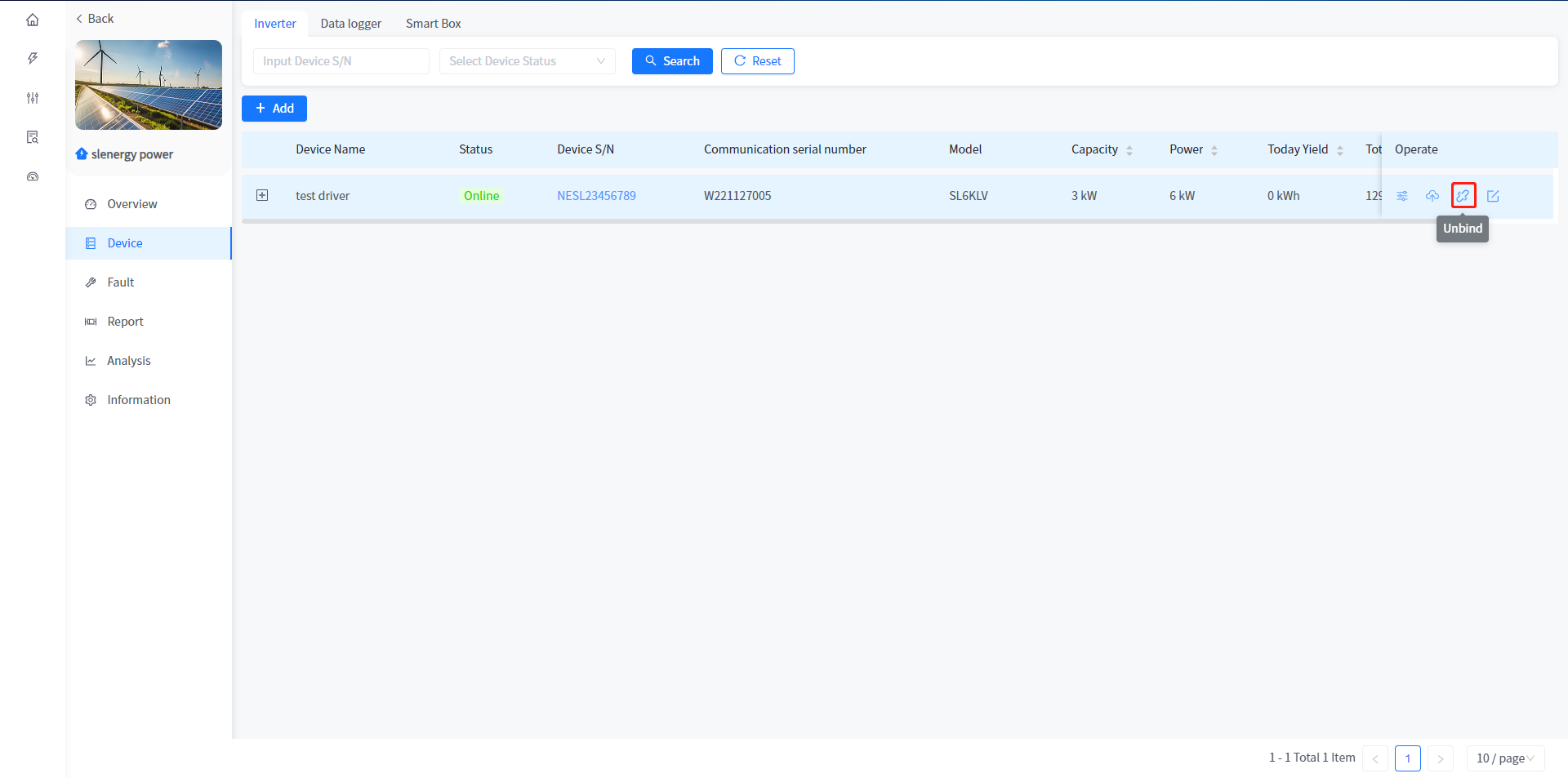
Task: Click the dashboard gauge sidebar icon
Action: (33, 176)
